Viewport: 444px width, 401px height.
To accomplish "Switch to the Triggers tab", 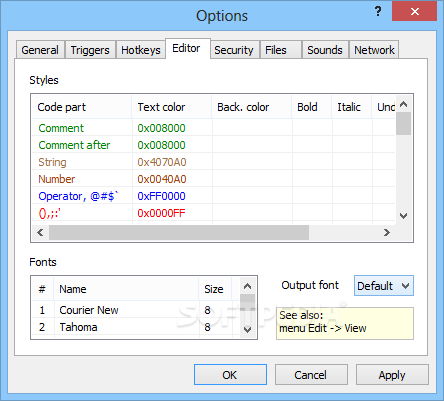I will tap(90, 50).
